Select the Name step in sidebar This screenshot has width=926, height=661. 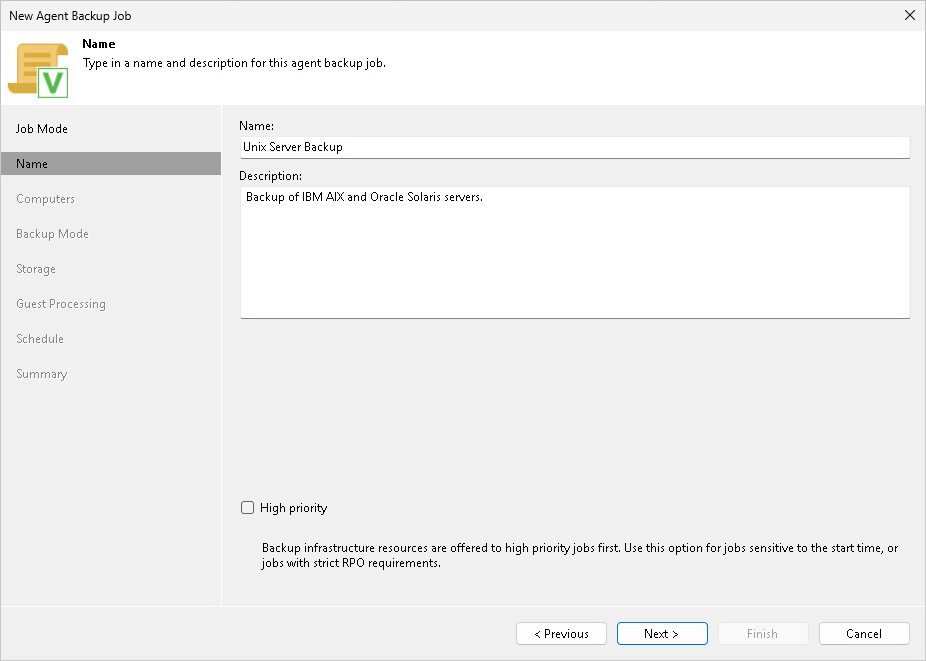click(x=111, y=164)
